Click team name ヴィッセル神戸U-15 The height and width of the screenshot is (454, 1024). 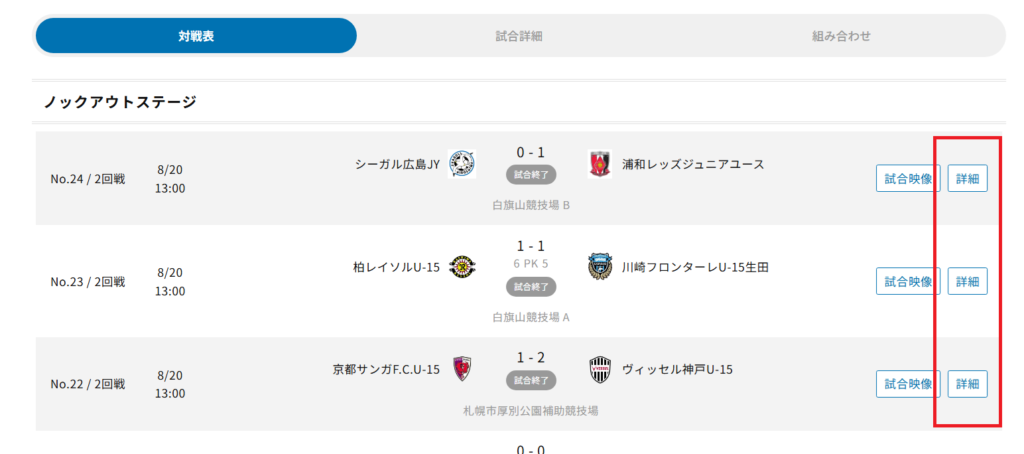tap(677, 370)
